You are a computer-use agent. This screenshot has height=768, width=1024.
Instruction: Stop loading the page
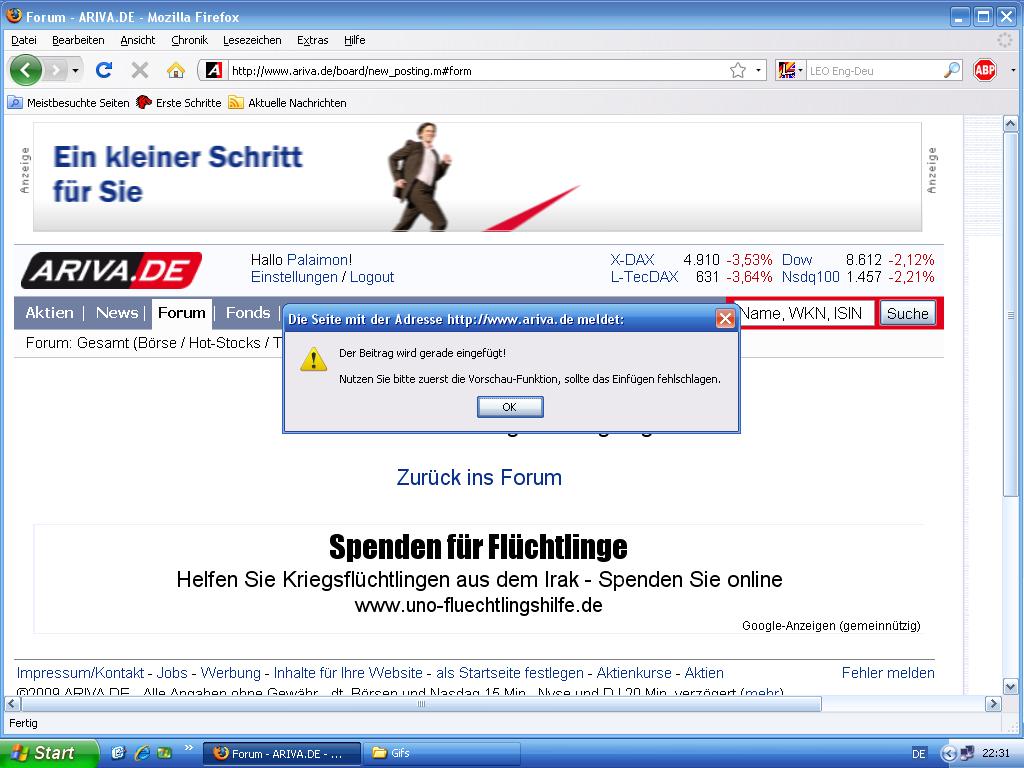(140, 70)
